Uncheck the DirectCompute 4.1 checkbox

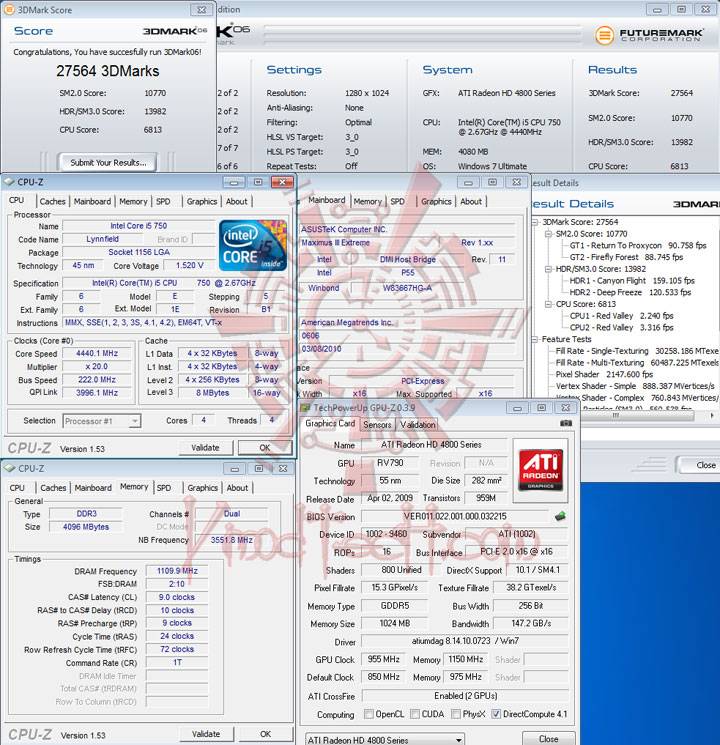[x=496, y=714]
